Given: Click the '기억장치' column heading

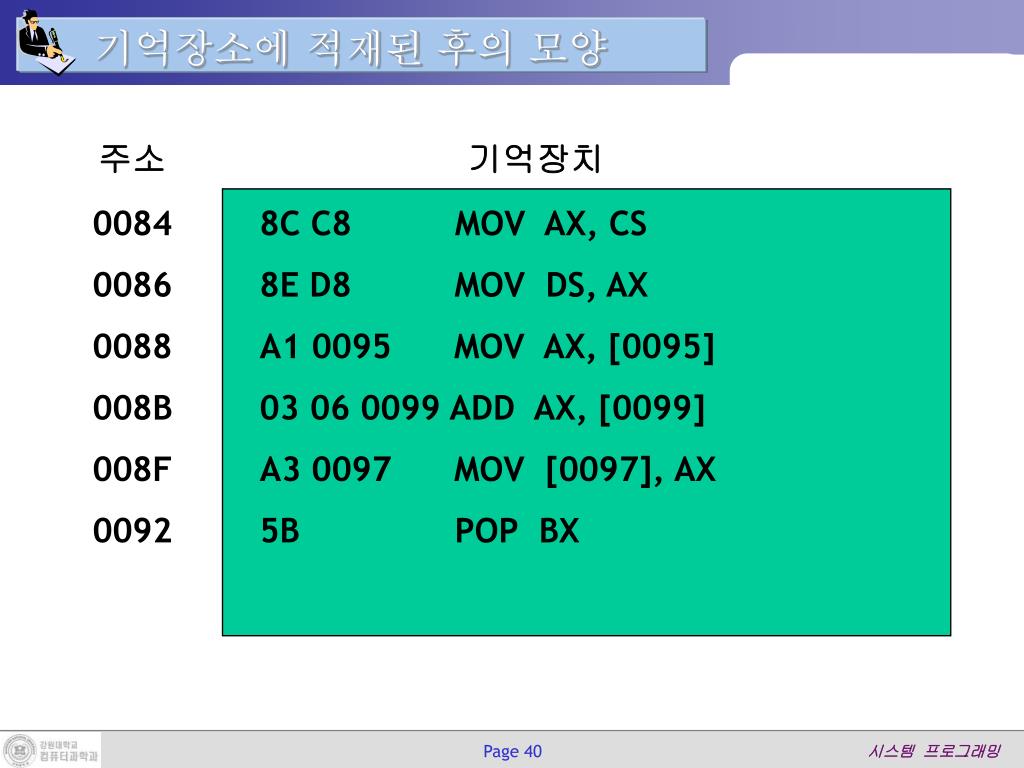Looking at the screenshot, I should pyautogui.click(x=535, y=159).
